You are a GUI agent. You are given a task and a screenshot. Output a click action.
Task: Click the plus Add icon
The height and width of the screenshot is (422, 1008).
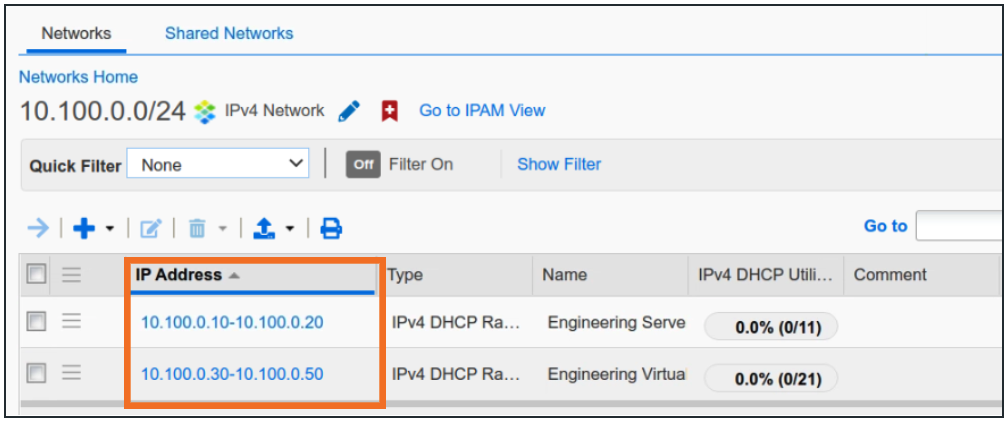(84, 229)
